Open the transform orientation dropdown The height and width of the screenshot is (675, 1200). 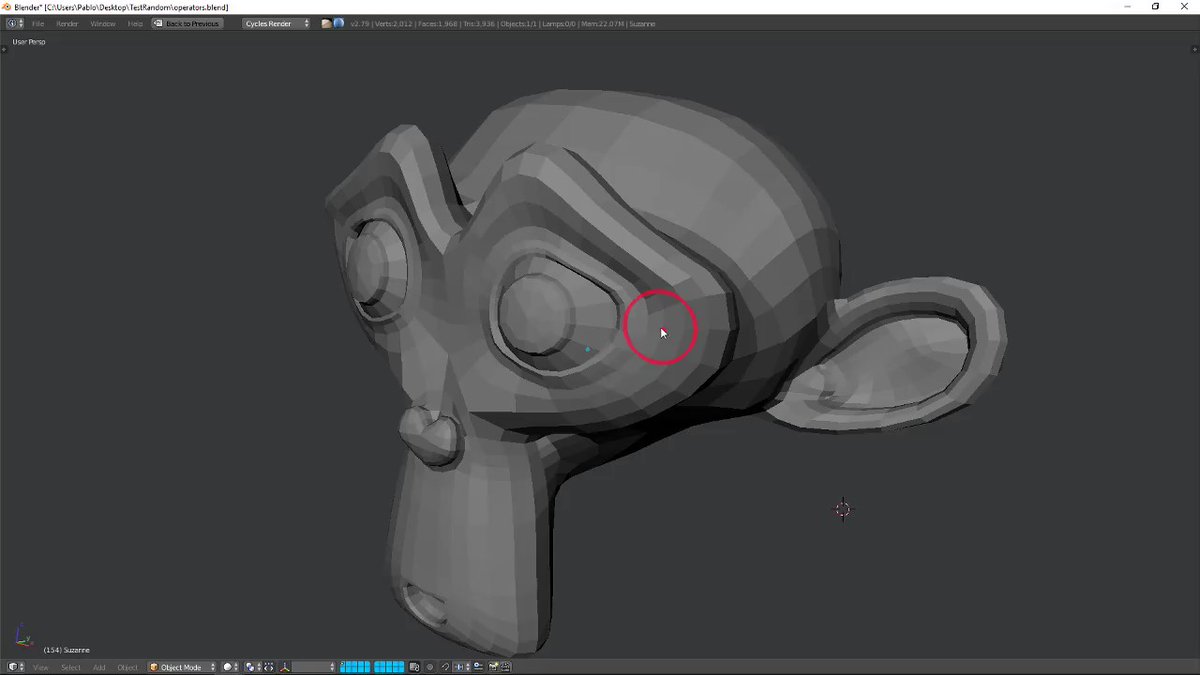coord(314,667)
